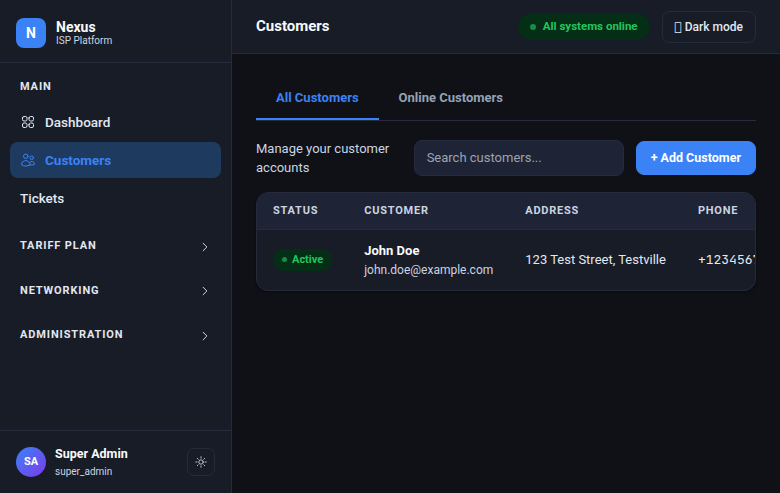780x493 pixels.
Task: Select Customers in the sidebar
Action: click(x=115, y=160)
